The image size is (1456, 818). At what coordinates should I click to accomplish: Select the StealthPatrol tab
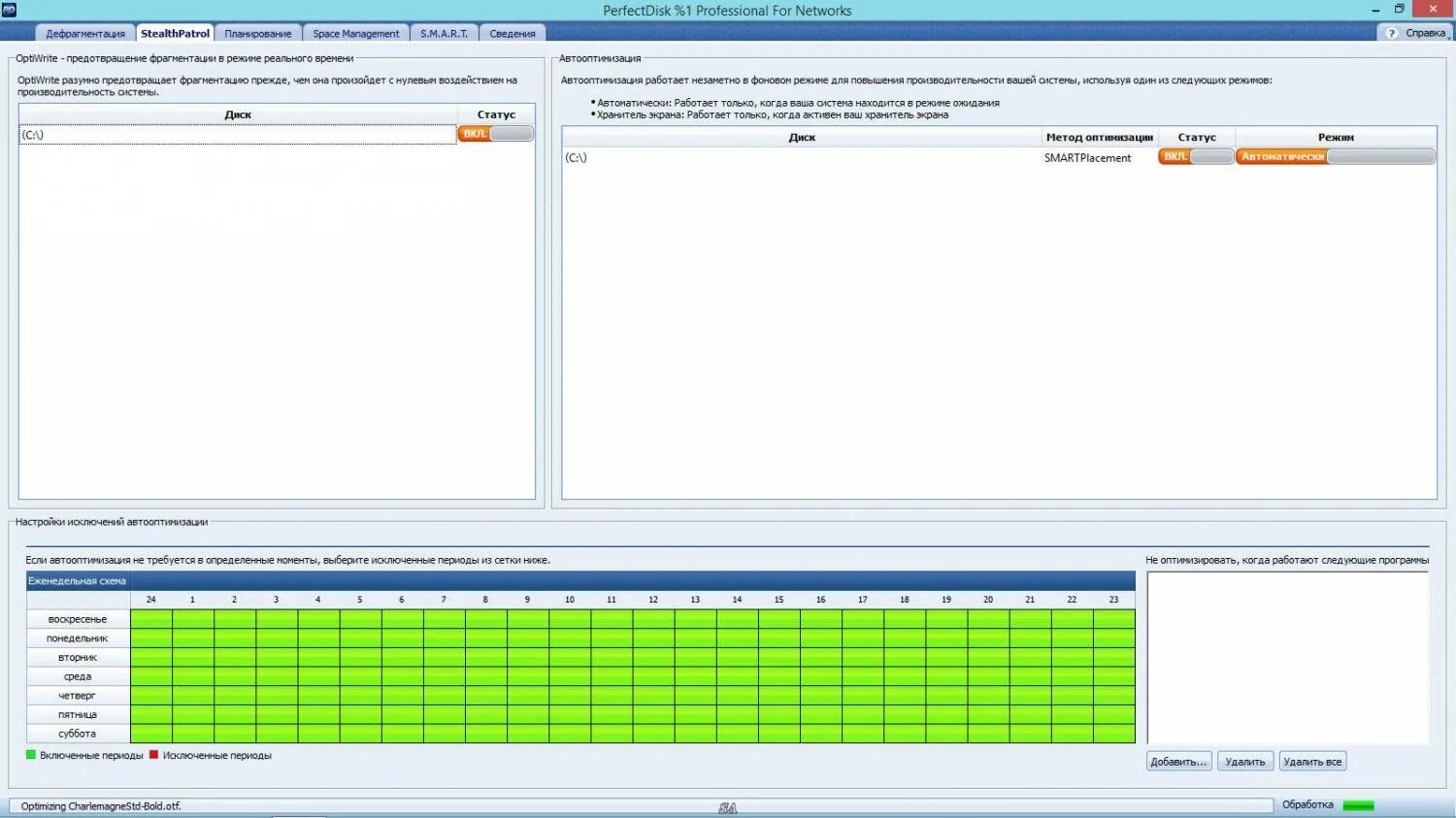(175, 33)
